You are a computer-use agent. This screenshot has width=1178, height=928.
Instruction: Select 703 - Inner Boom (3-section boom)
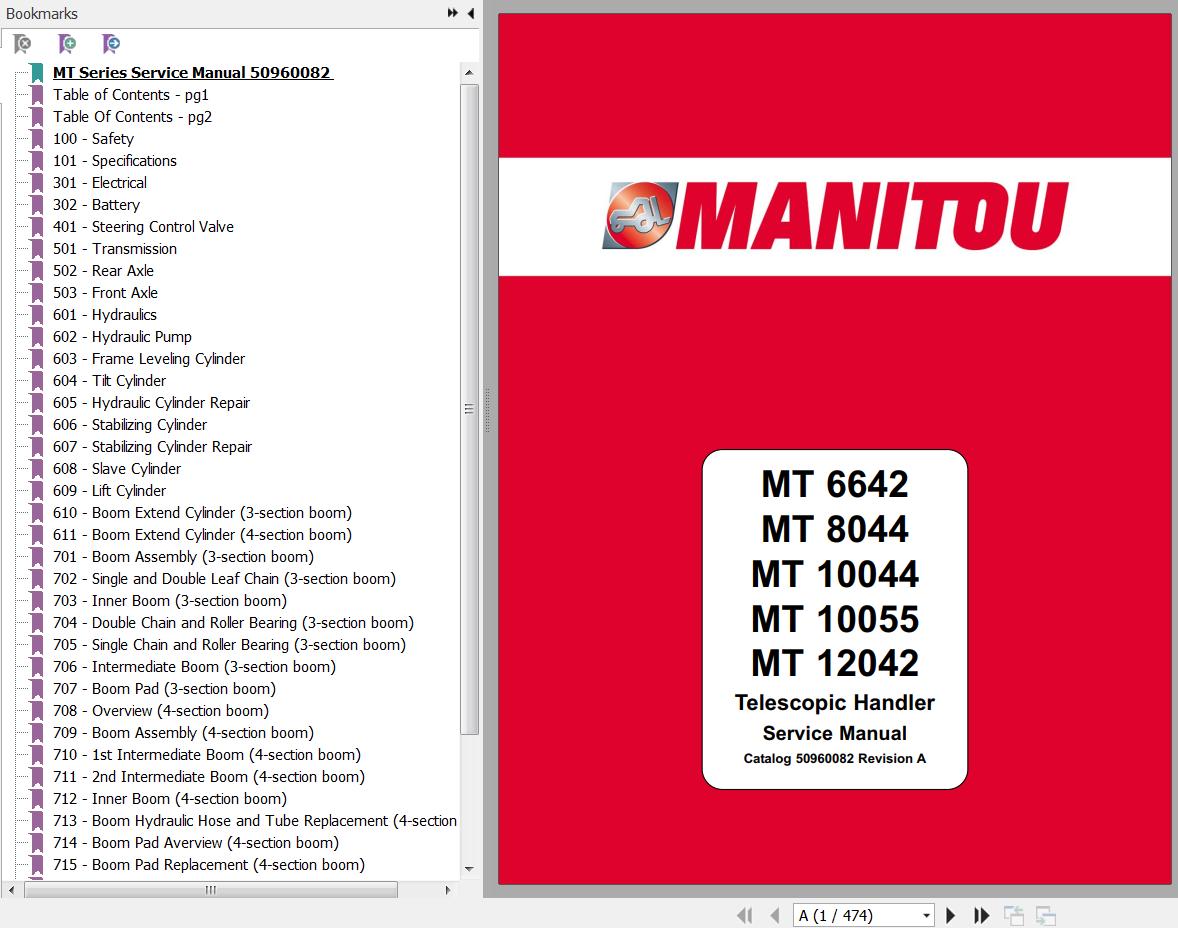click(x=170, y=600)
